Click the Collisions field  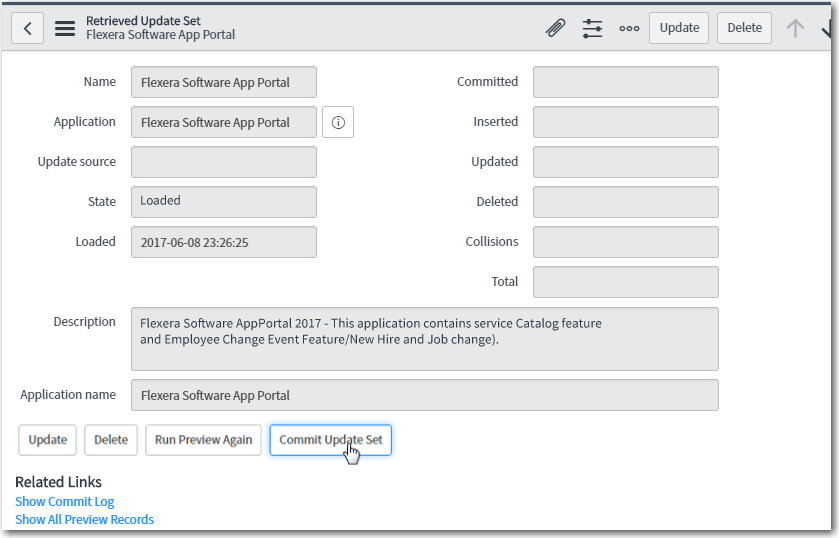point(625,242)
